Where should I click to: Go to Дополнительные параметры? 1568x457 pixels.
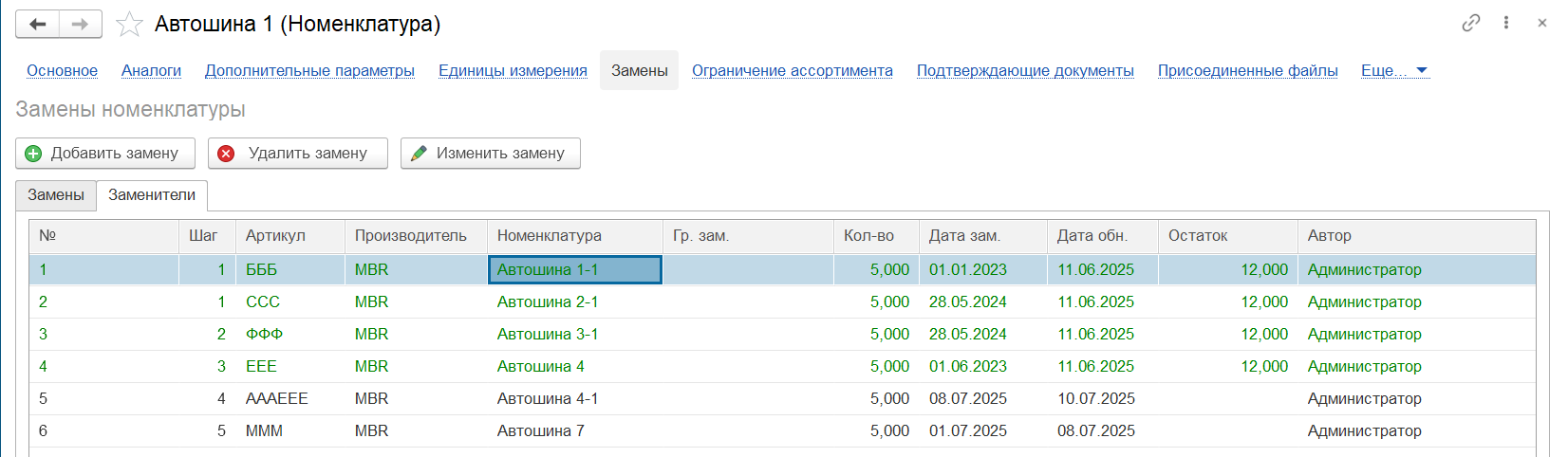tap(309, 70)
